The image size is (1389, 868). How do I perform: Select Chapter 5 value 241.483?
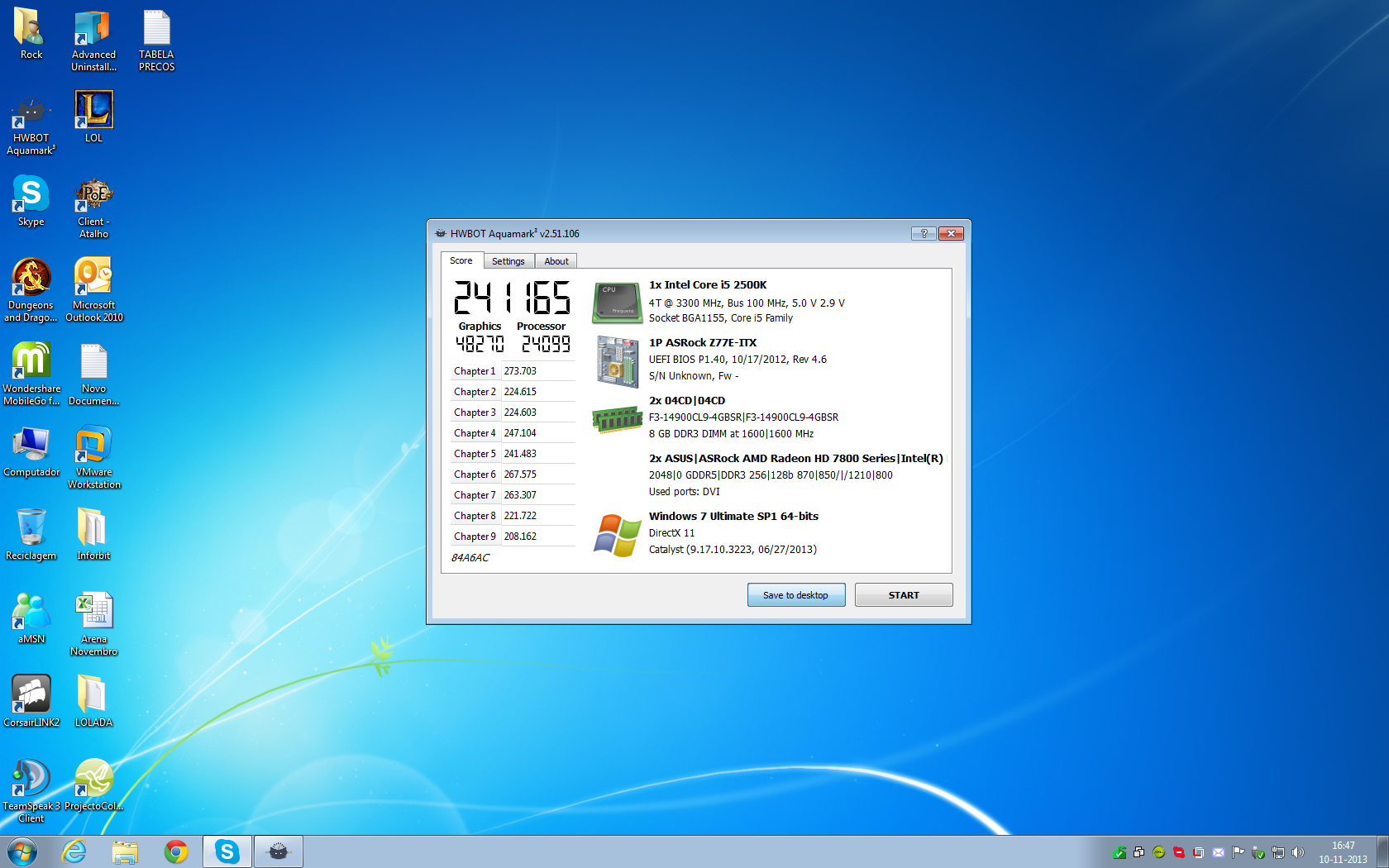(520, 454)
